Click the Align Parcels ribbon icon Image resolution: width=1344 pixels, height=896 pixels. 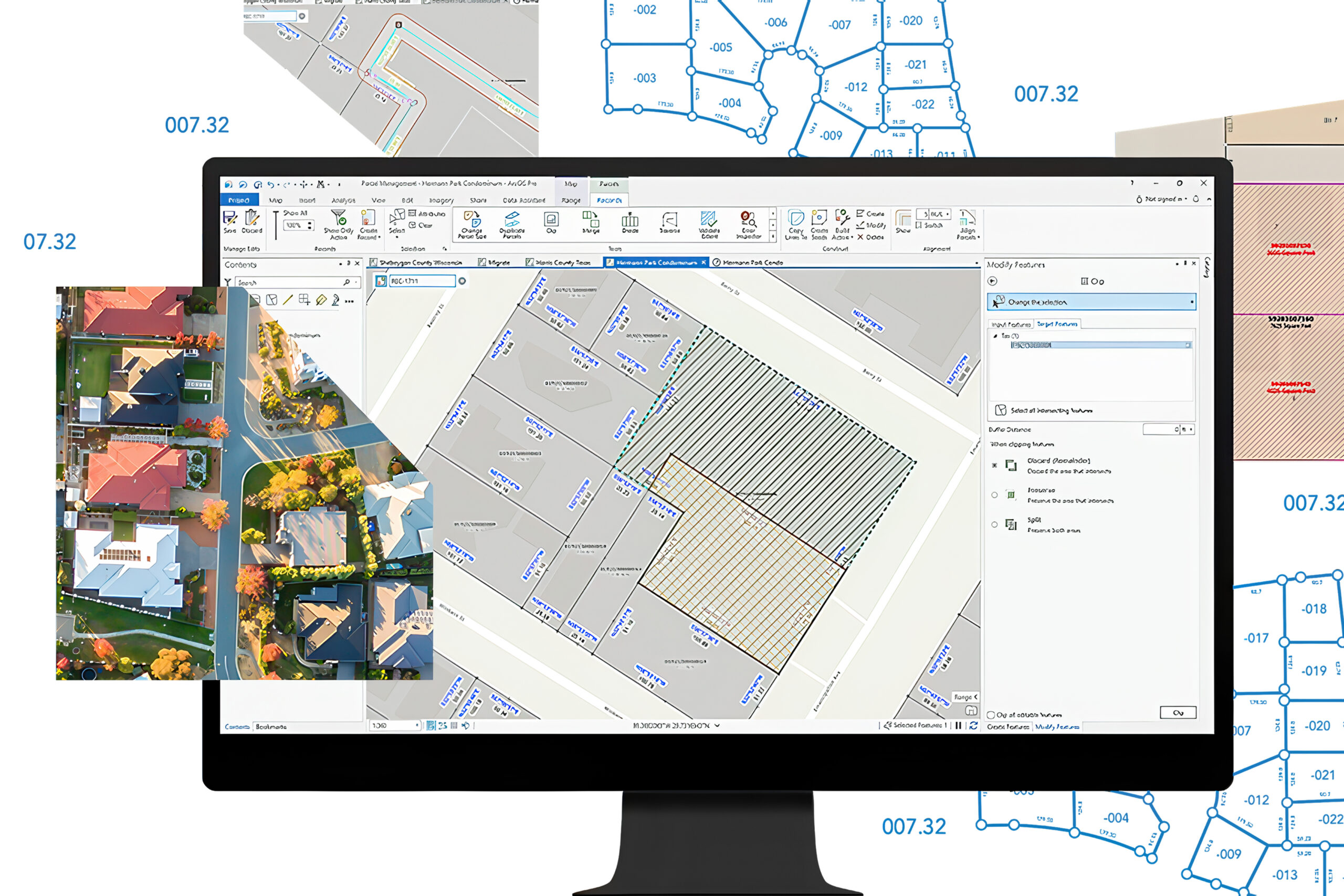967,218
